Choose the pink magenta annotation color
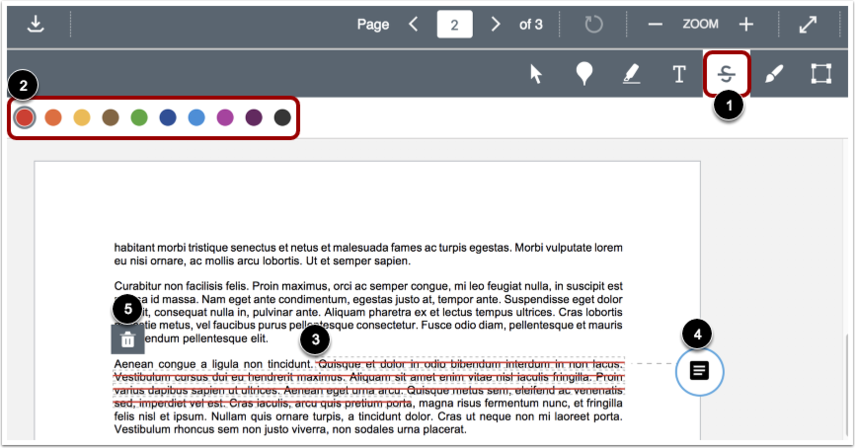The height and width of the screenshot is (448, 855). click(x=225, y=117)
